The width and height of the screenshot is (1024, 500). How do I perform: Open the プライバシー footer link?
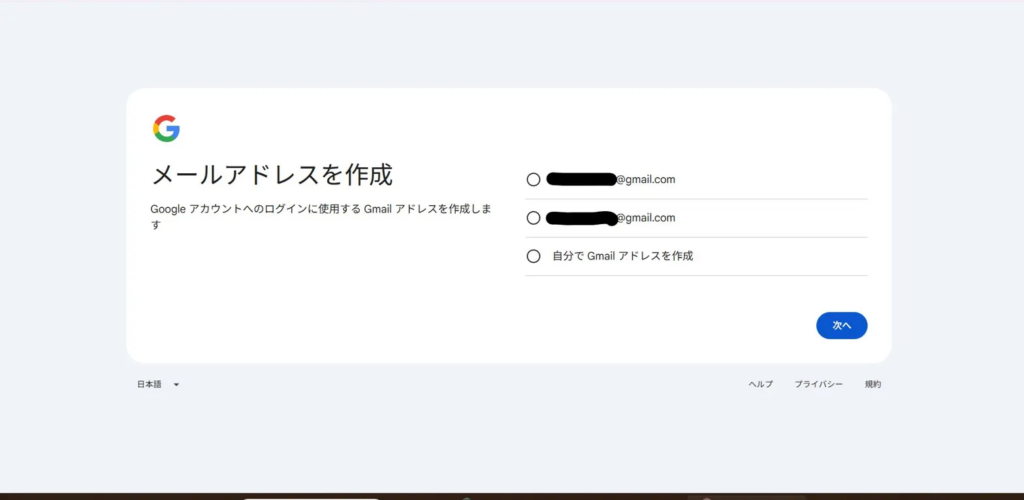818,384
